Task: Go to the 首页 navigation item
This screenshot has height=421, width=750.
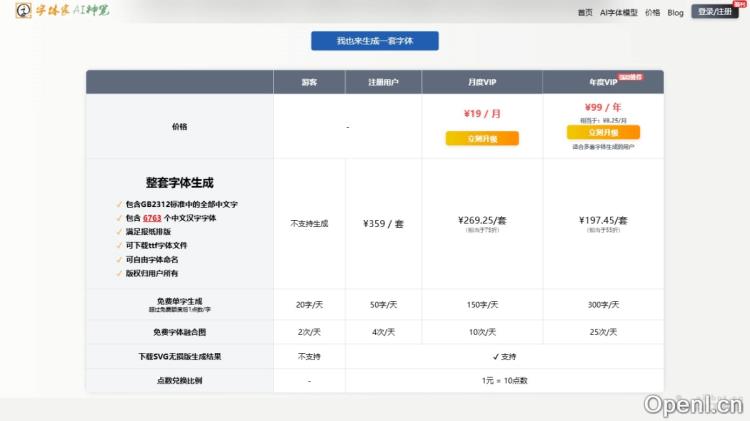Action: tap(585, 13)
